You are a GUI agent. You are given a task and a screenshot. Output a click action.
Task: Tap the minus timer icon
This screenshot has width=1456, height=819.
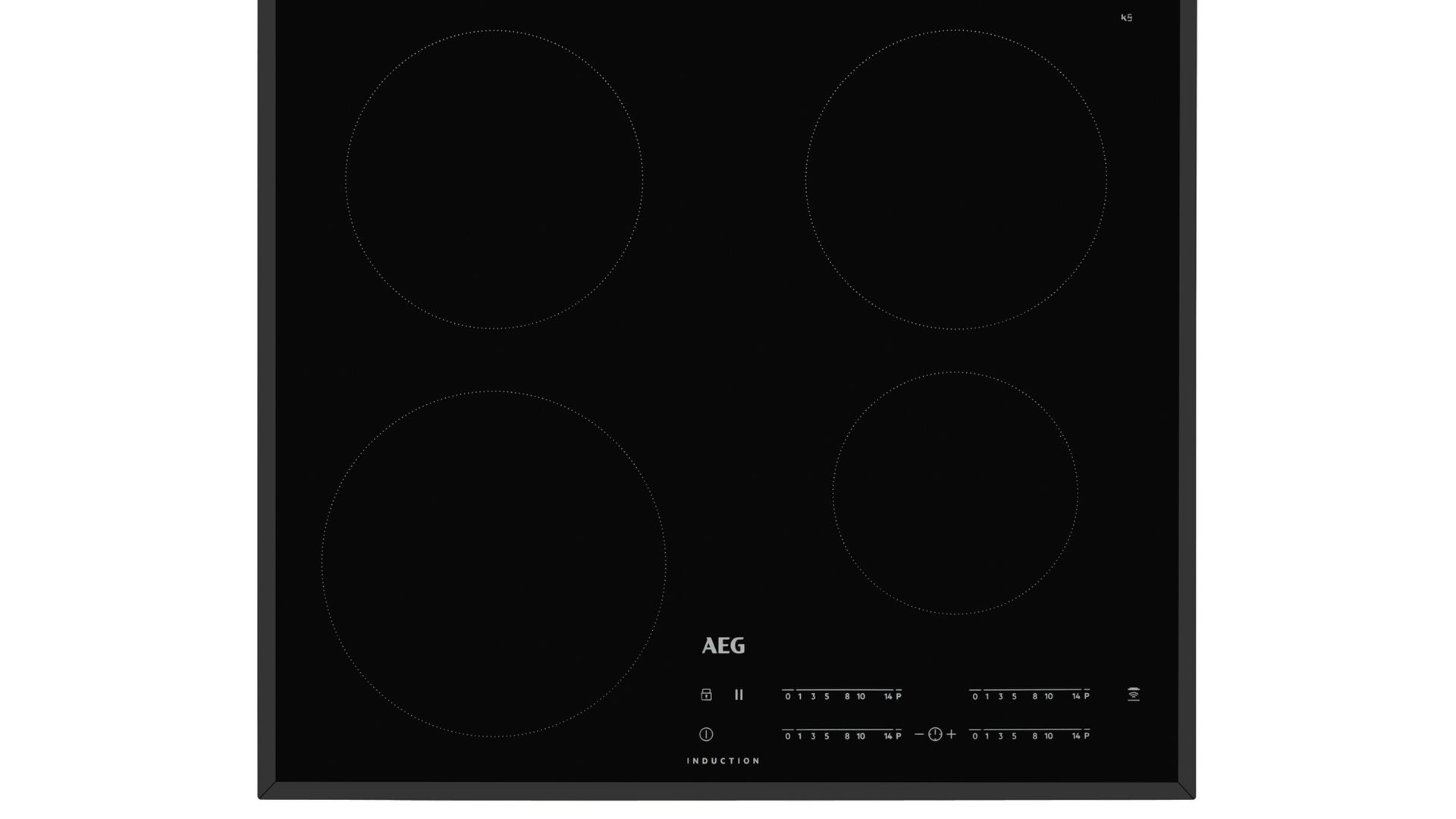pos(918,735)
